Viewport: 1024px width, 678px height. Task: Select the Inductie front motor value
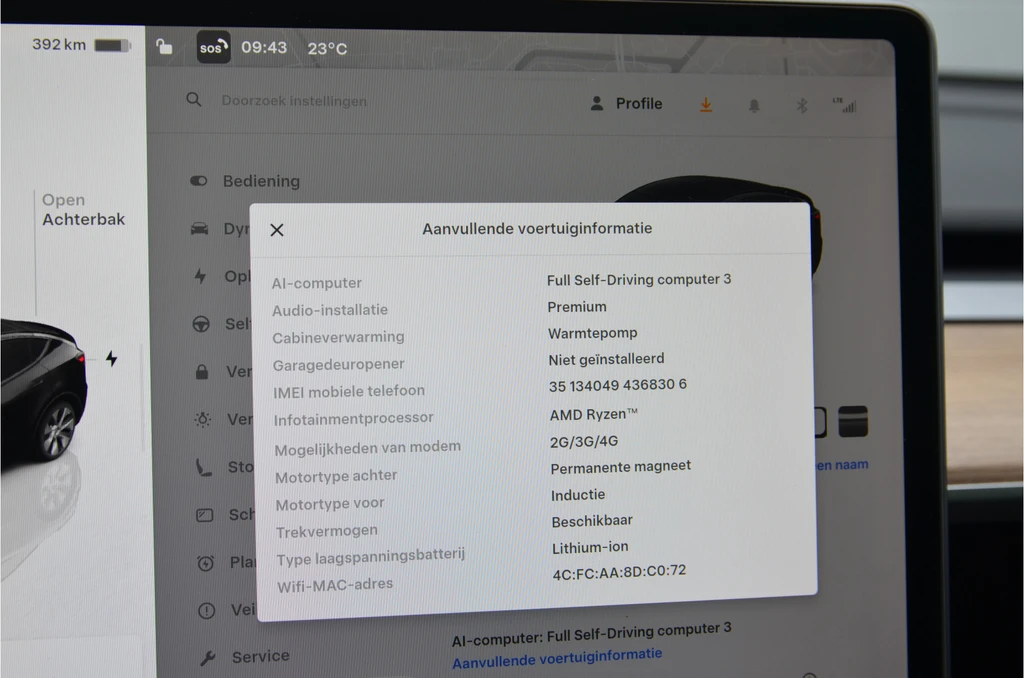pos(578,495)
